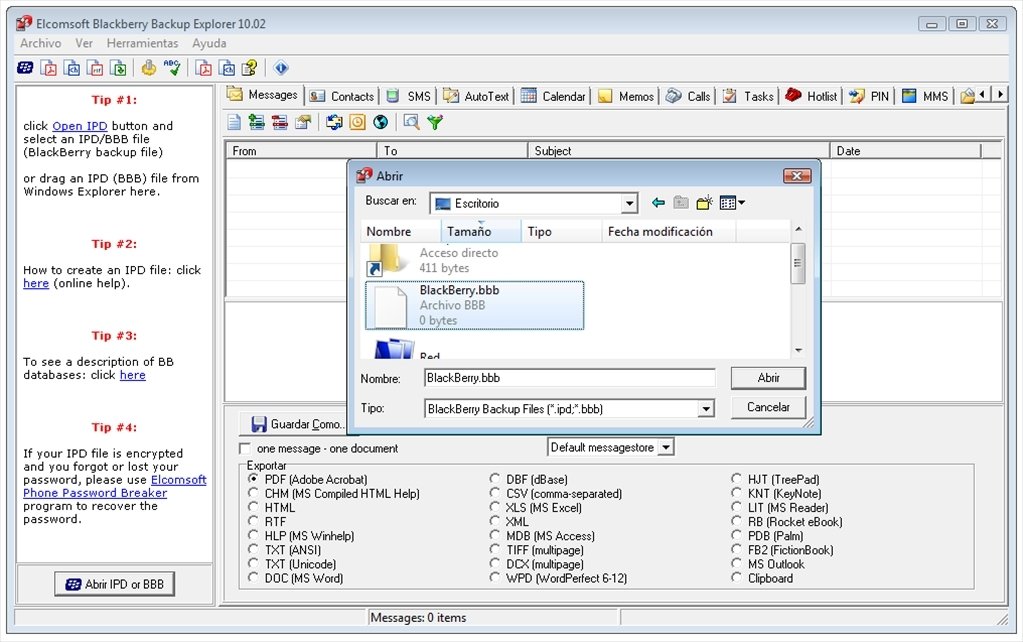Follow the 'Open IPD' link in Tip #1
Viewport: 1023px width, 642px height.
point(80,126)
